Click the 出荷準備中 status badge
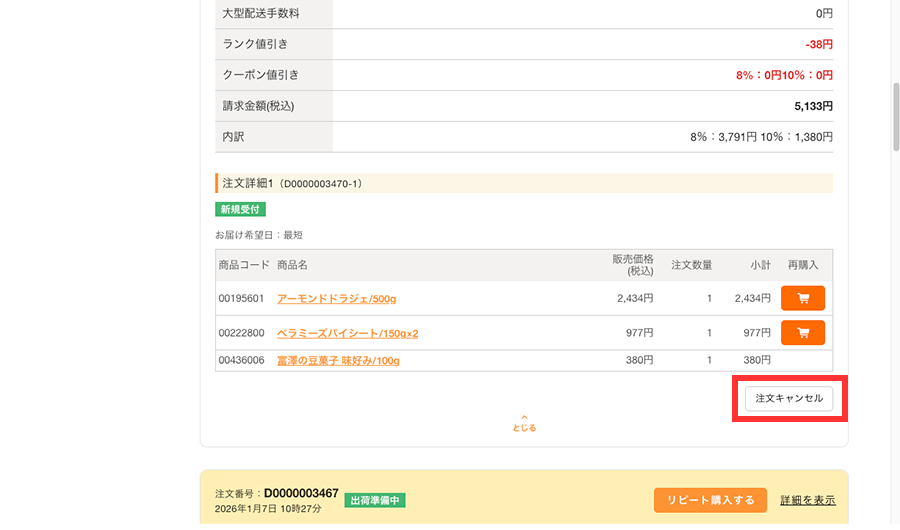The height and width of the screenshot is (530, 900). (x=375, y=500)
